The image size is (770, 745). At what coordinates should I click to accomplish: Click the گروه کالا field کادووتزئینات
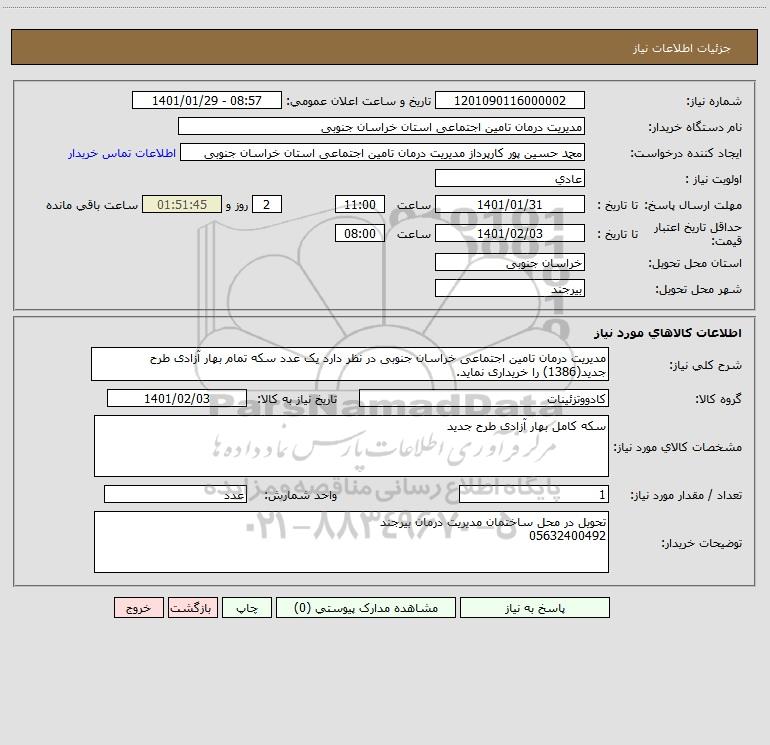coord(484,398)
